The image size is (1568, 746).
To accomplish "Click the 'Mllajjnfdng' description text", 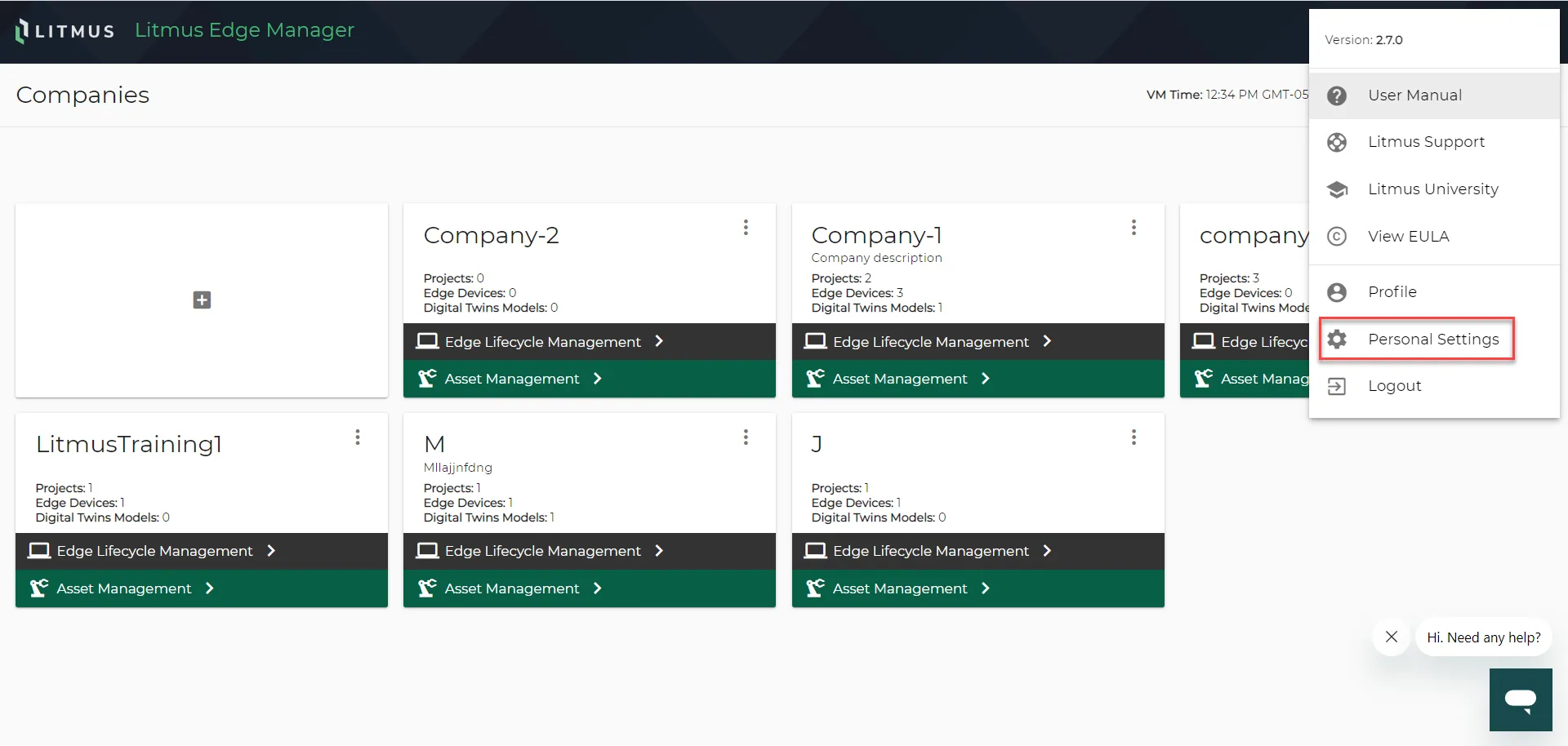I will (x=457, y=468).
